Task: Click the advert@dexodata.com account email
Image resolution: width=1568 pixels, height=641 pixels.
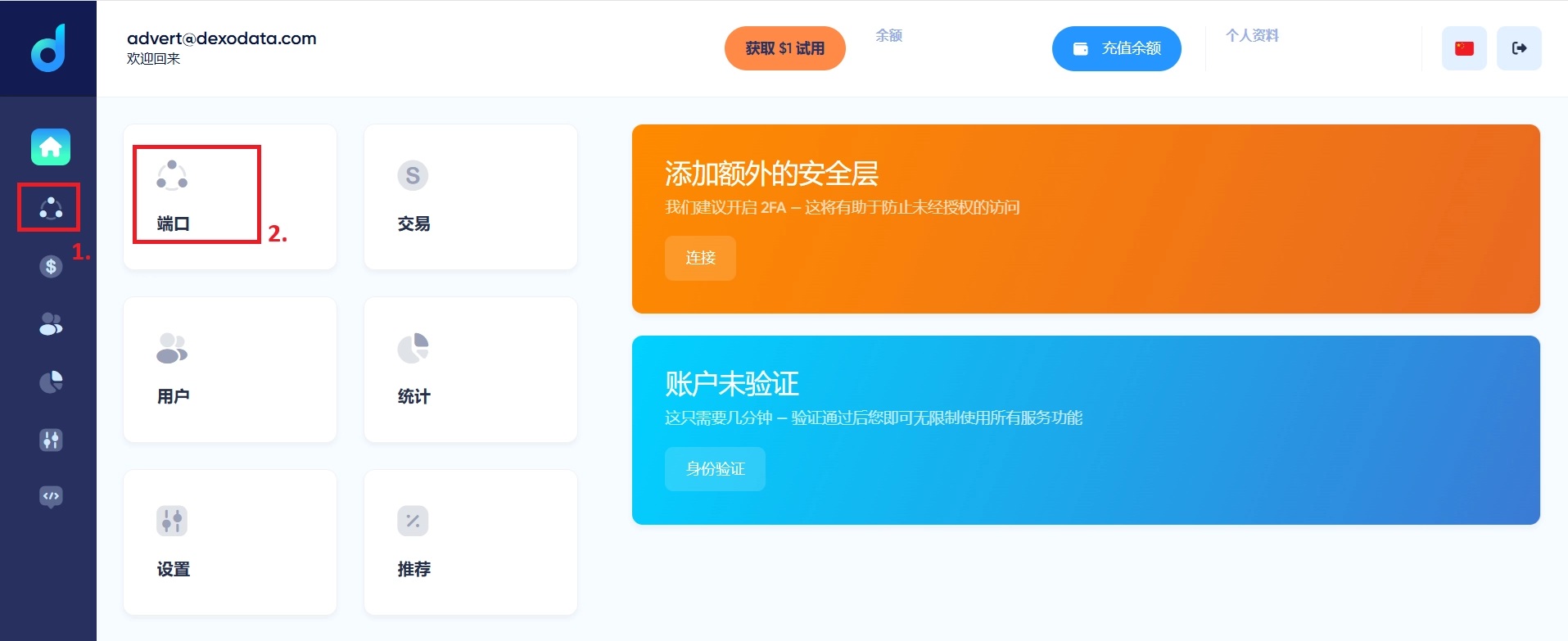Action: point(221,38)
